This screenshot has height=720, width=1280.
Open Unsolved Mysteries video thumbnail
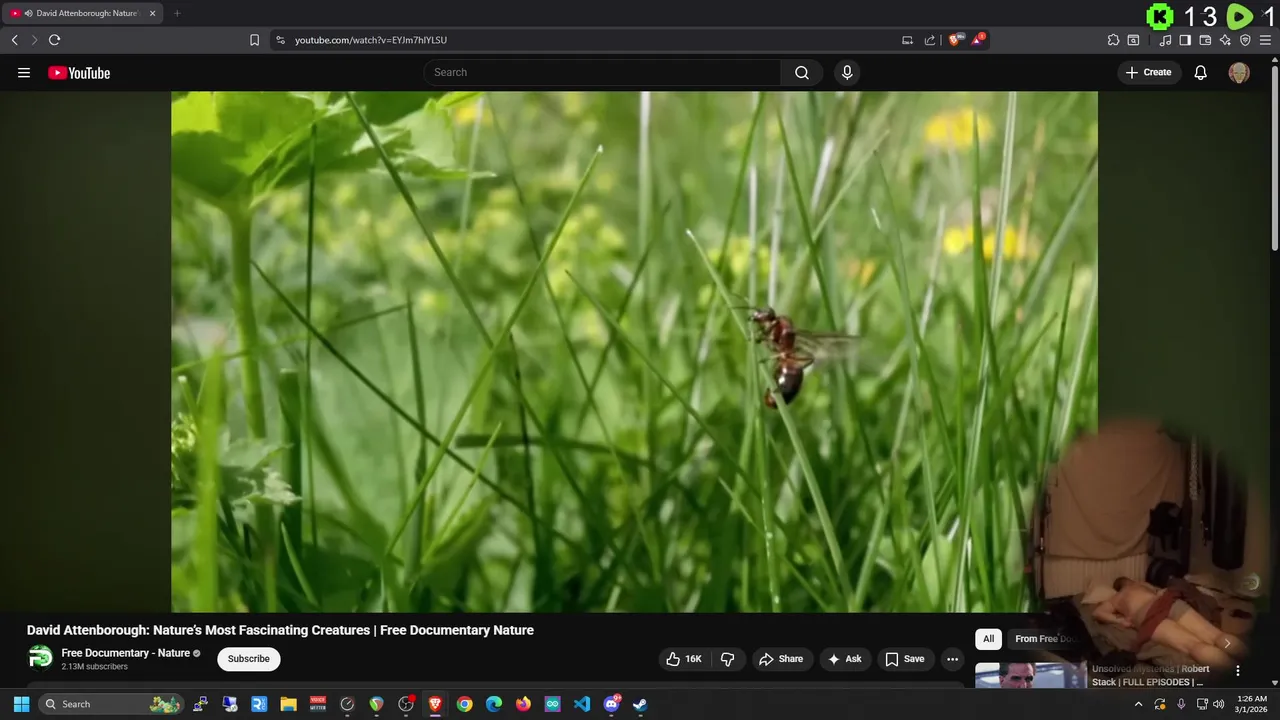pos(1030,676)
